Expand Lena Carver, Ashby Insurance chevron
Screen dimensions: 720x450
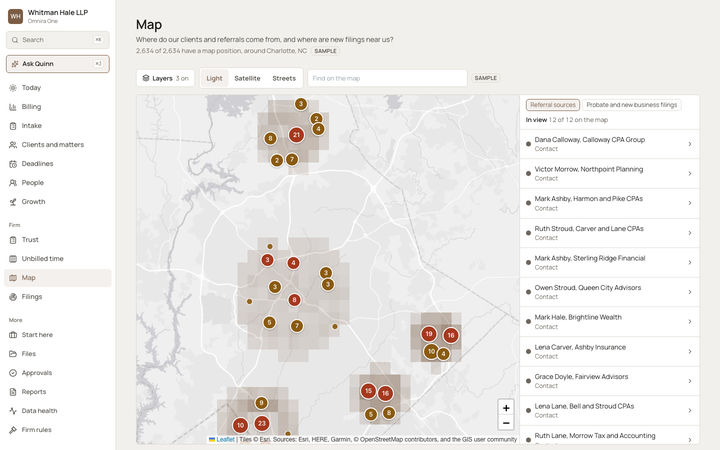point(690,351)
